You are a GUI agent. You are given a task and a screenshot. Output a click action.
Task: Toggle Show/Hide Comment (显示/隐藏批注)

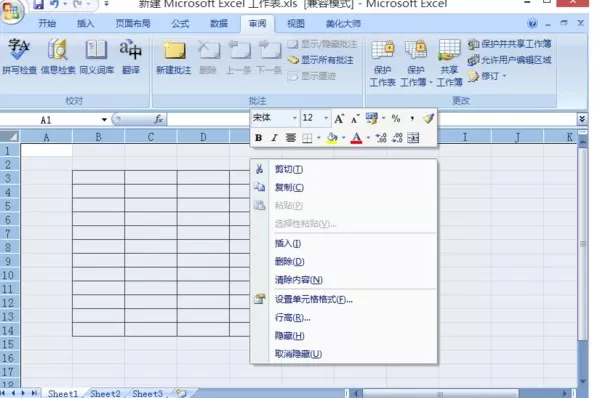tap(322, 44)
